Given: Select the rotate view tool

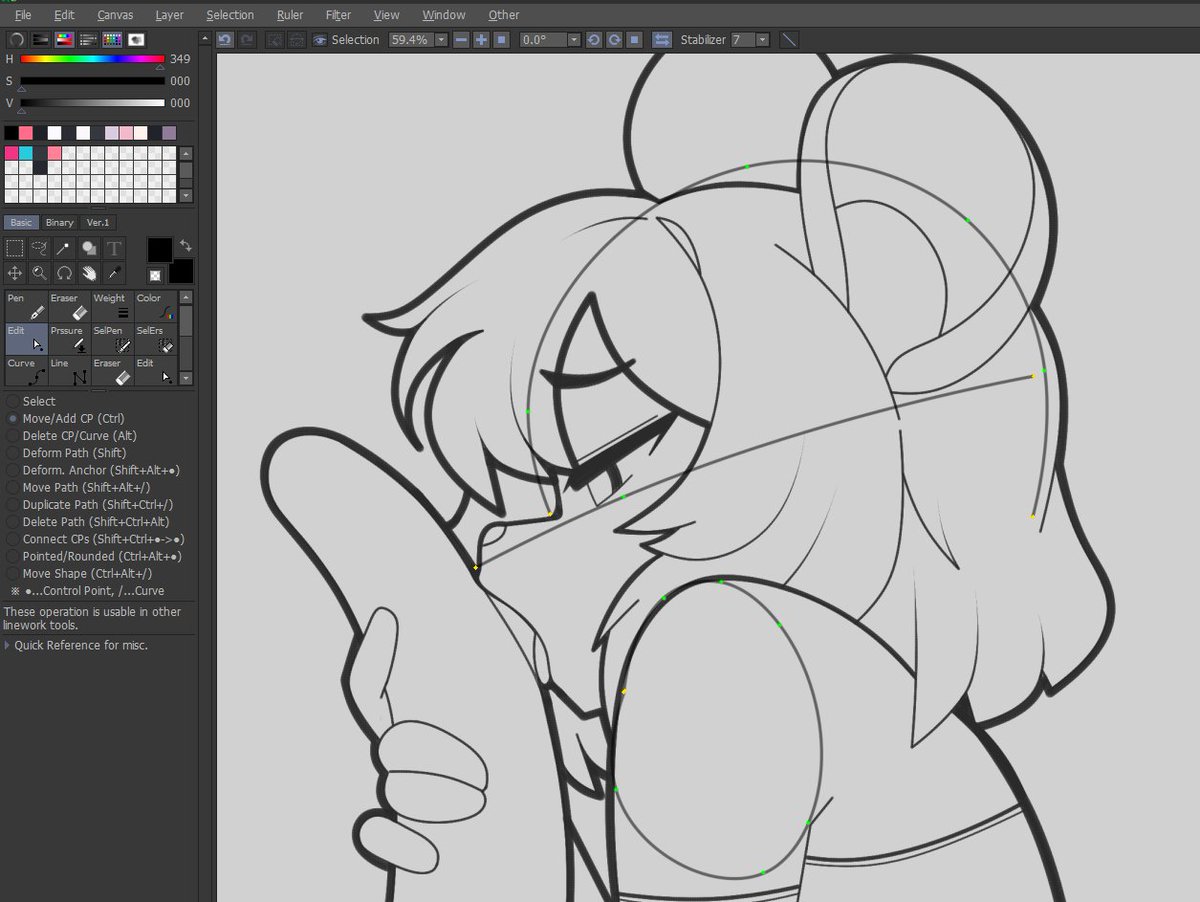Looking at the screenshot, I should [x=65, y=272].
